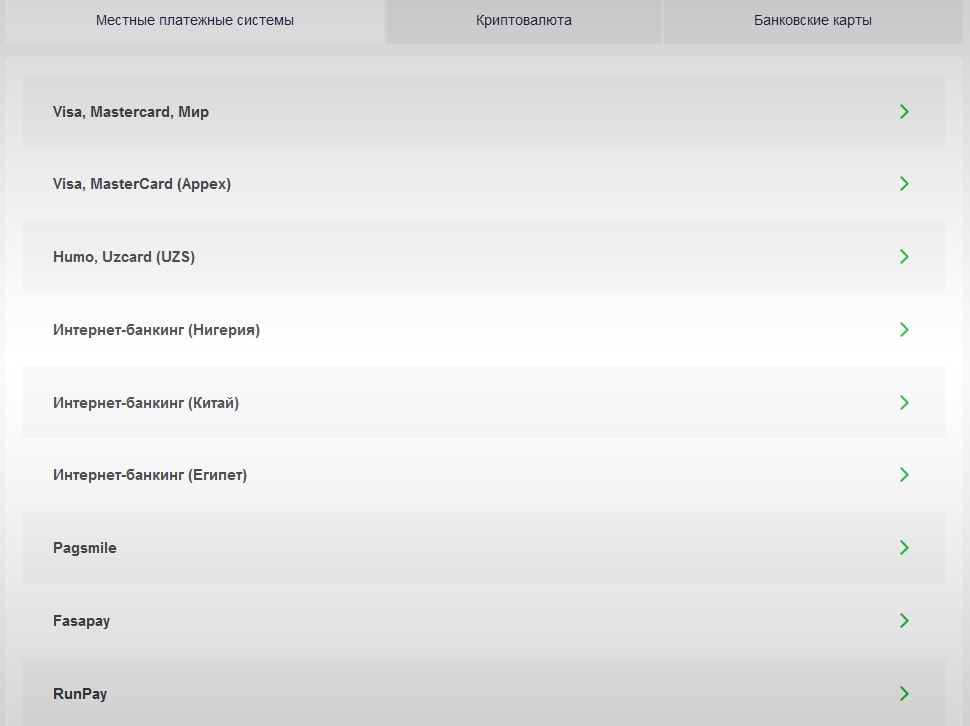Click the chevron beside Интернет-банкинг (Египет)
Screen dimensions: 970x726
tap(904, 475)
